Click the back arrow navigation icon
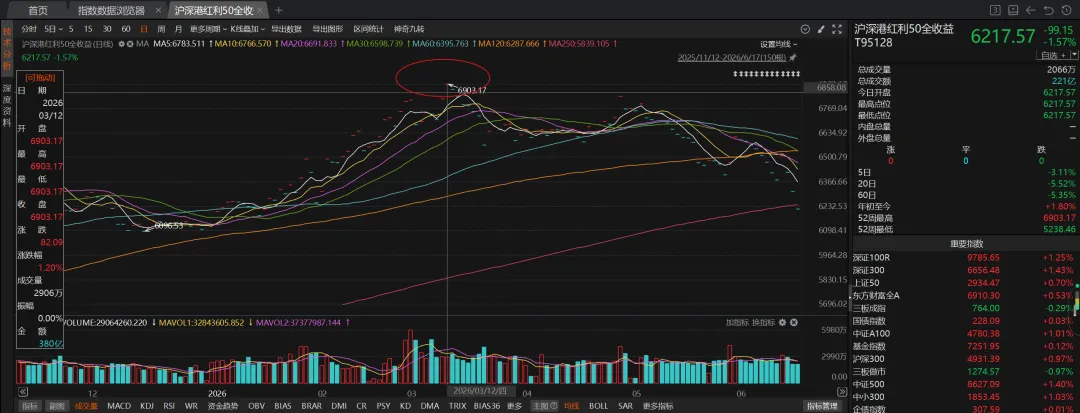This screenshot has width=1080, height=413. pyautogui.click(x=1030, y=10)
